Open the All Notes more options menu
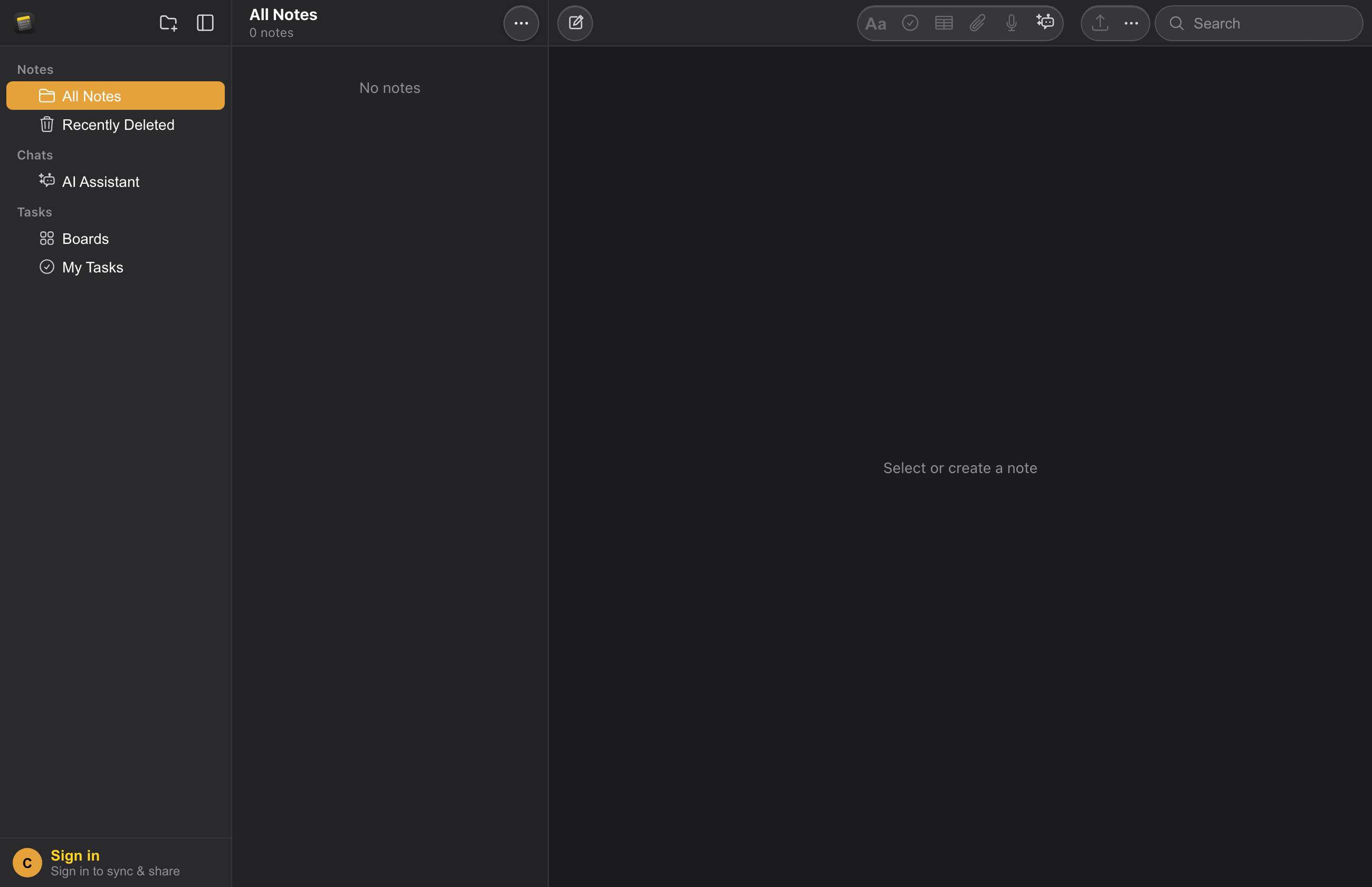This screenshot has height=887, width=1372. pyautogui.click(x=521, y=23)
